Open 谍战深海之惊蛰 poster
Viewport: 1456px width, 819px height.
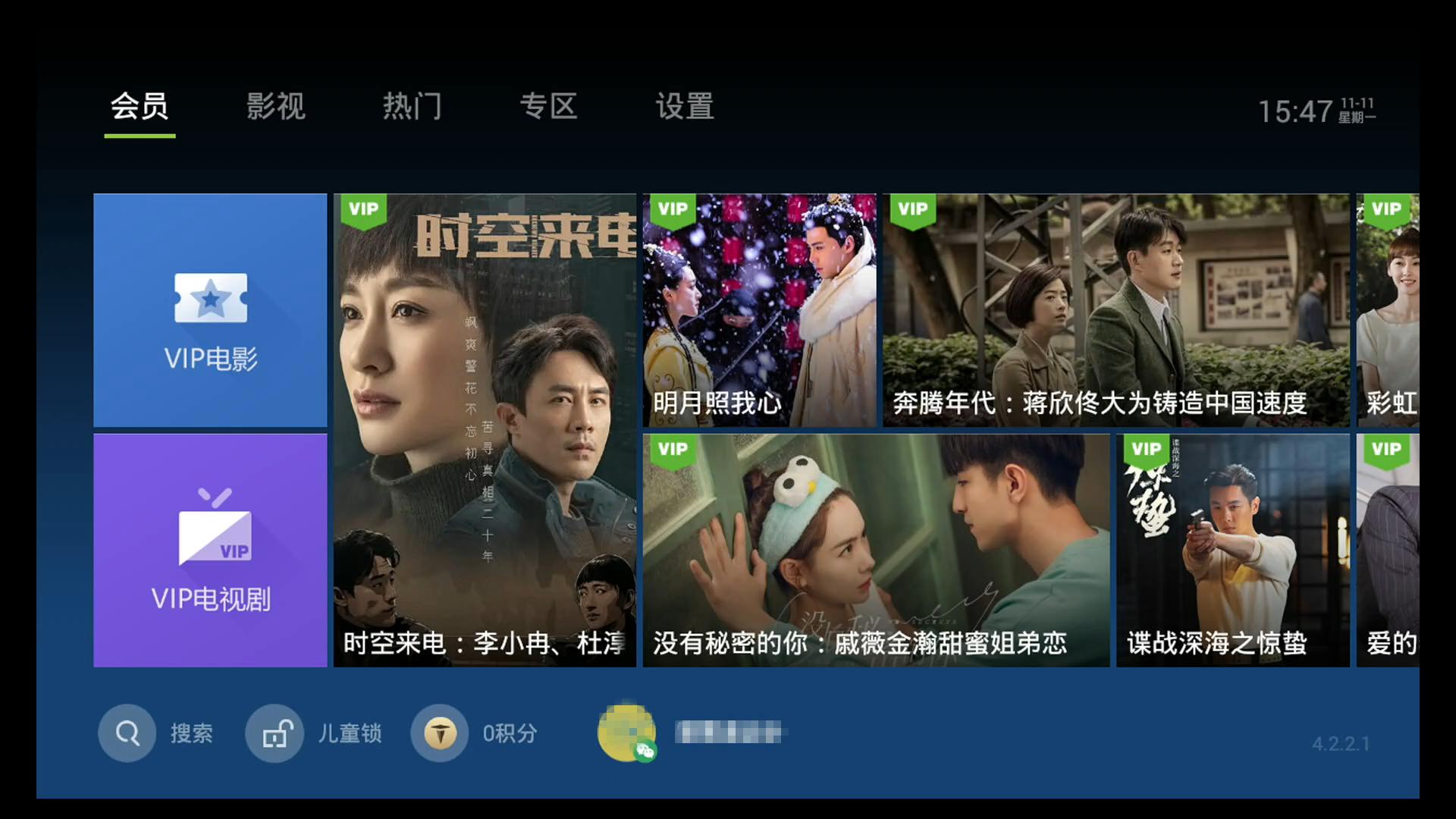(1233, 551)
